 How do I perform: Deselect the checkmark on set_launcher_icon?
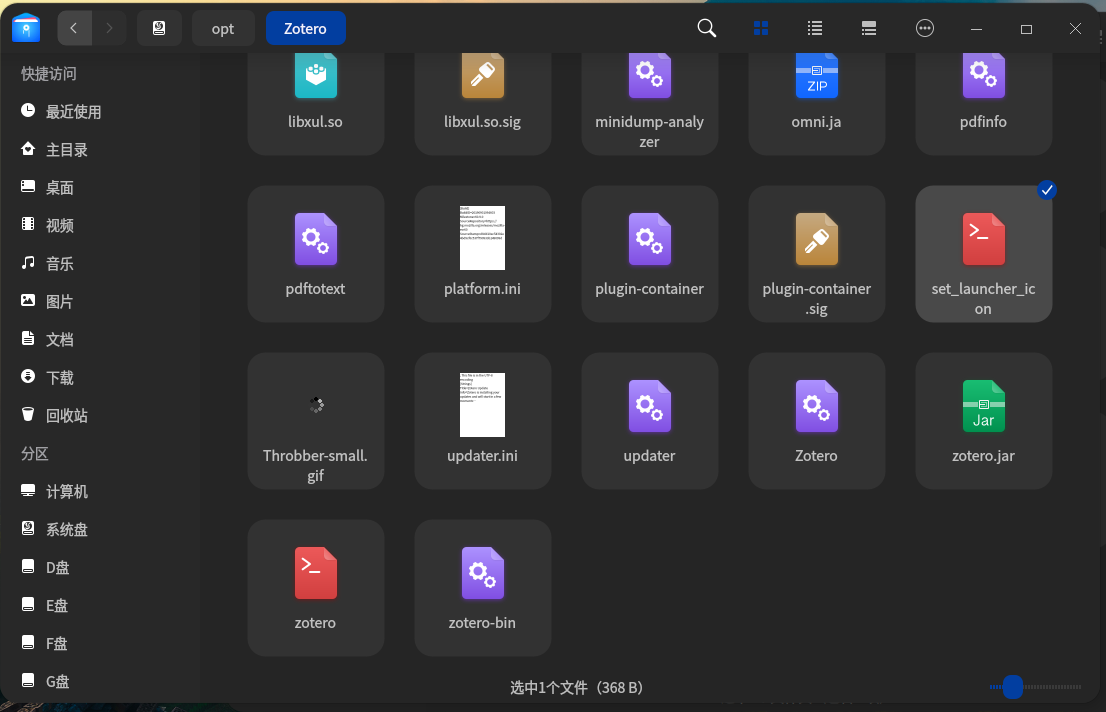pyautogui.click(x=1046, y=190)
